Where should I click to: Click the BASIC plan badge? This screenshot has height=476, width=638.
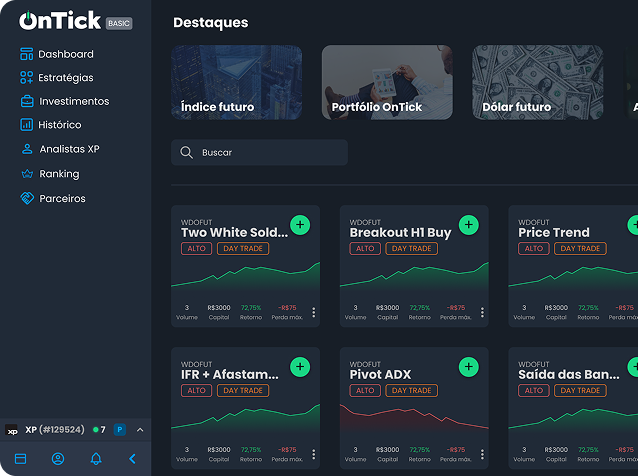pyautogui.click(x=119, y=23)
